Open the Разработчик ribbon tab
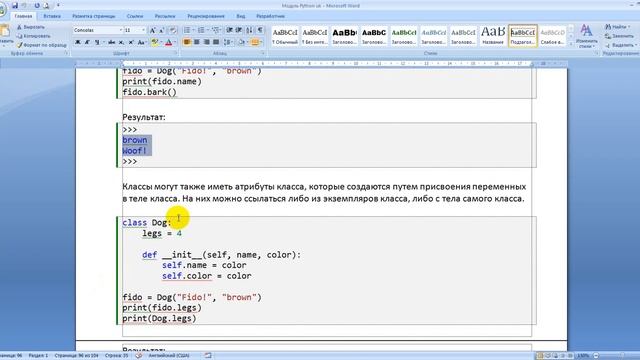This screenshot has width=640, height=360. click(270, 16)
